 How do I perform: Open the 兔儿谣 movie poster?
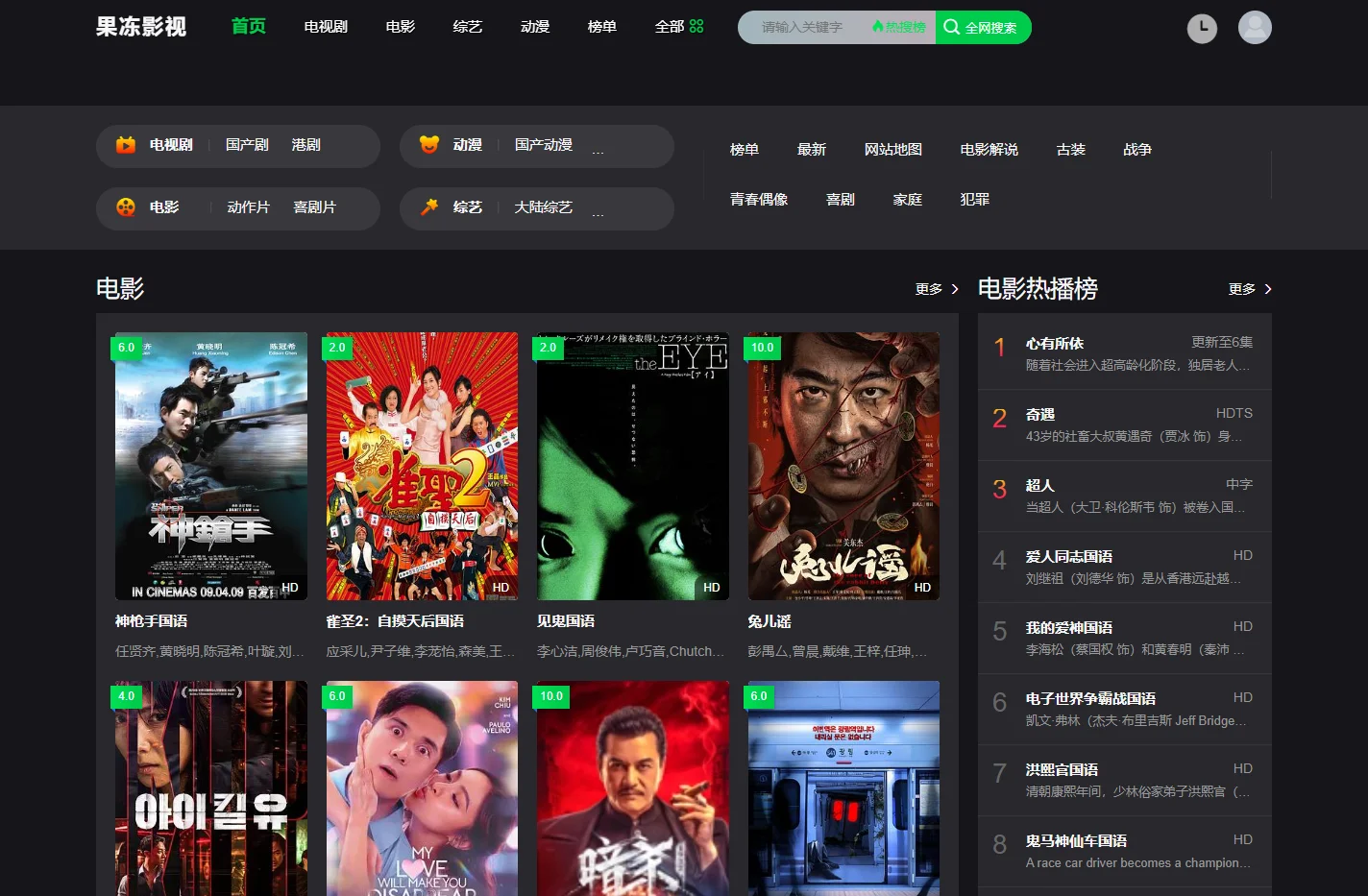click(x=843, y=467)
